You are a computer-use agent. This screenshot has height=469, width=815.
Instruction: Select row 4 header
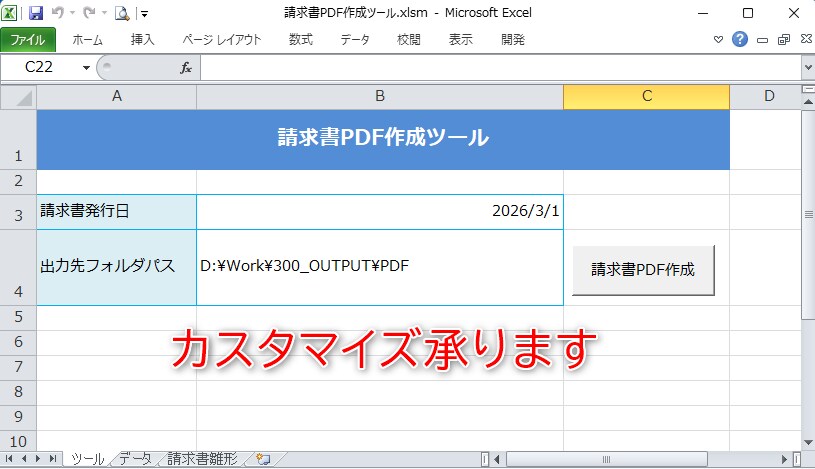click(x=18, y=267)
